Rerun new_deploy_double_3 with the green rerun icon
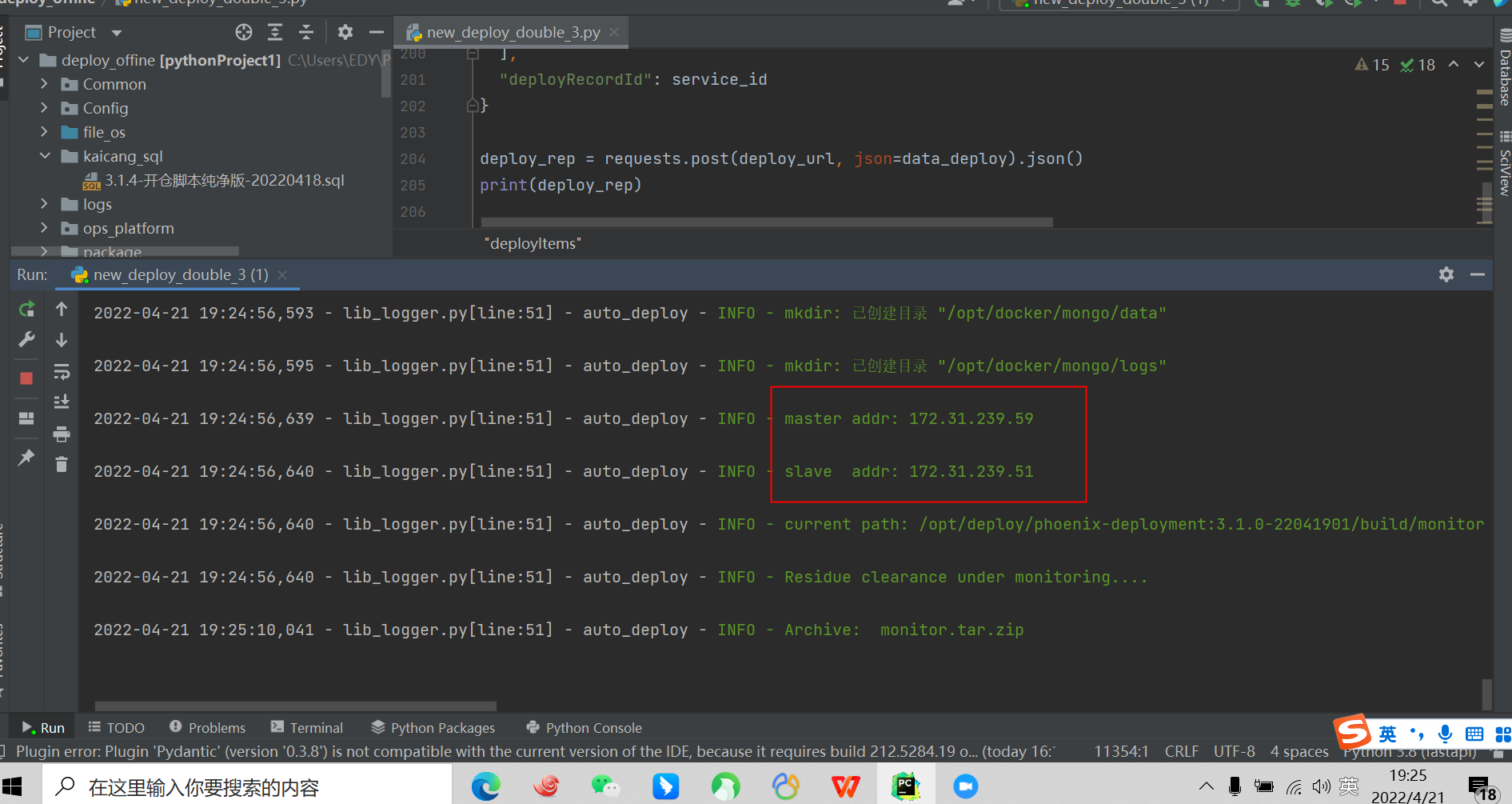Screen dimensions: 1512x804 [x=26, y=309]
